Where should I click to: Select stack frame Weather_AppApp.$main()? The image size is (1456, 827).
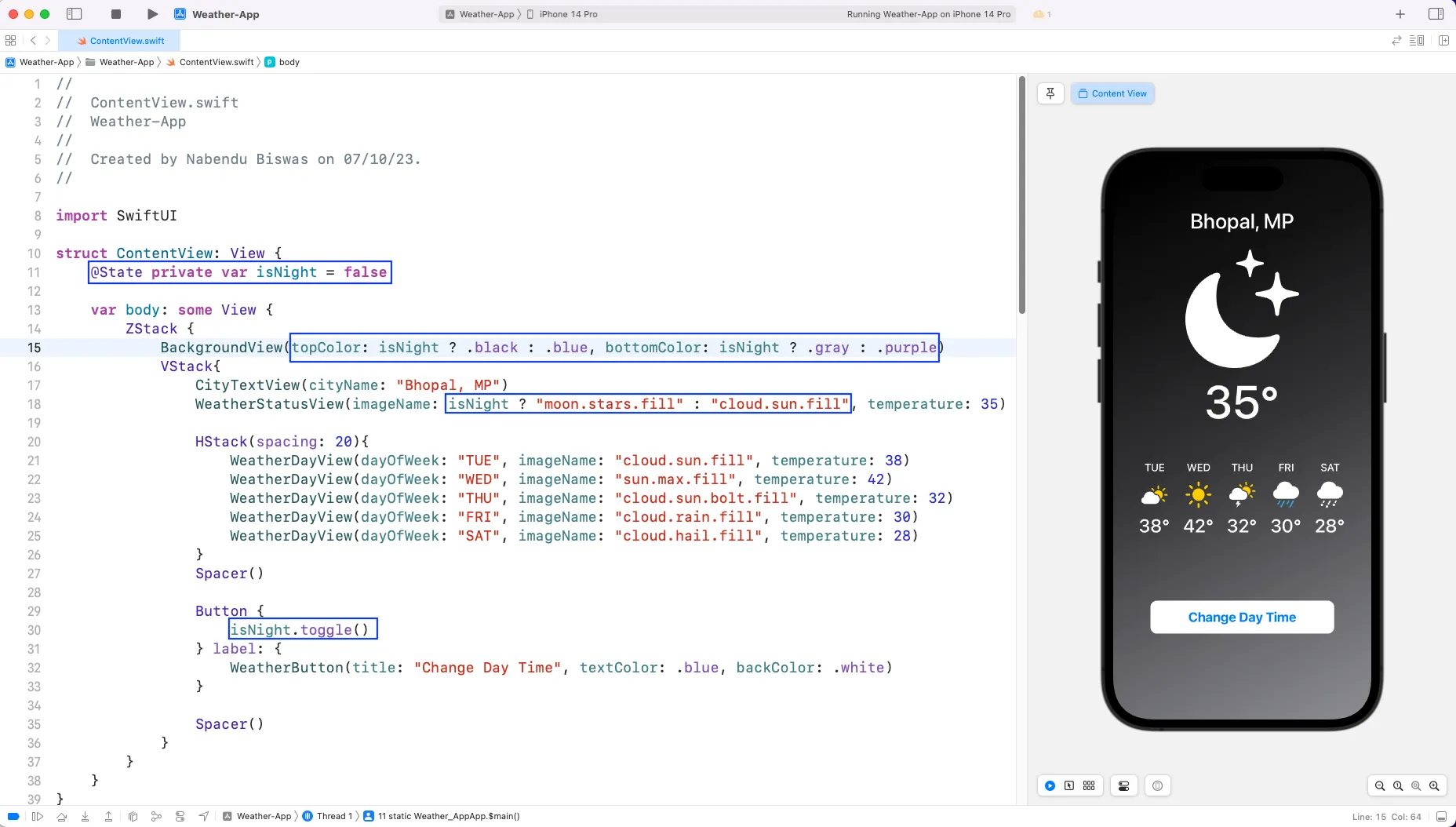(442, 816)
